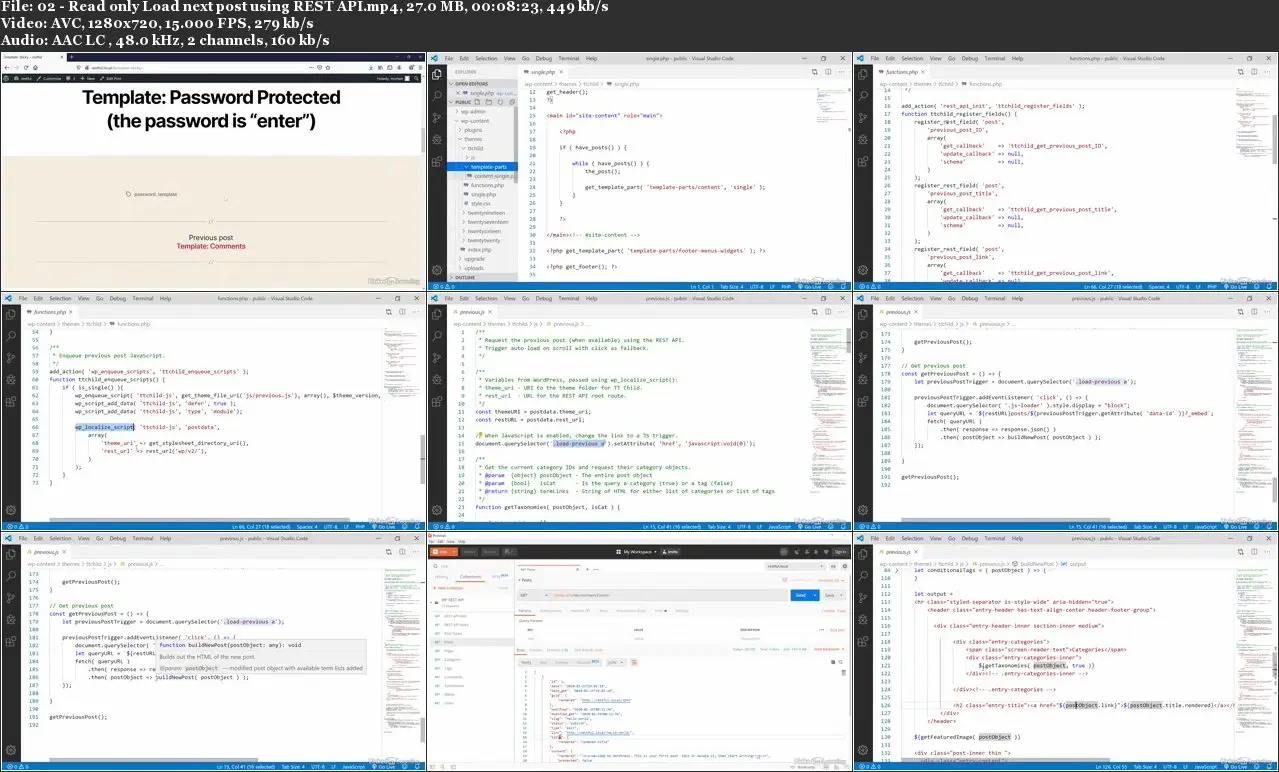This screenshot has height=772, width=1279.
Task: Open Search view in single.php VS Code window
Action: 436,96
